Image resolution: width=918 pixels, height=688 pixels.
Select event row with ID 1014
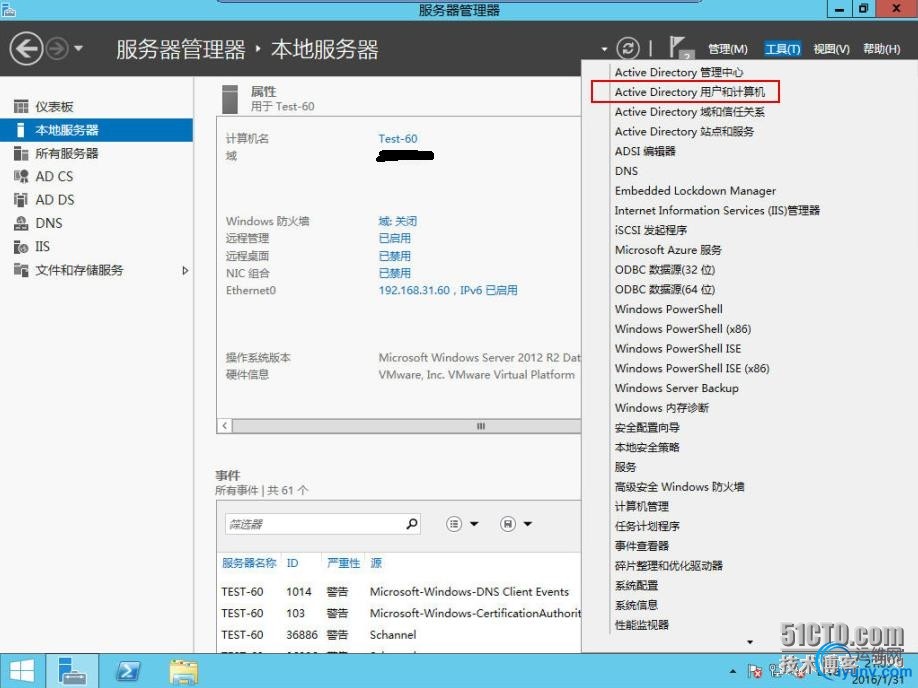(399, 592)
